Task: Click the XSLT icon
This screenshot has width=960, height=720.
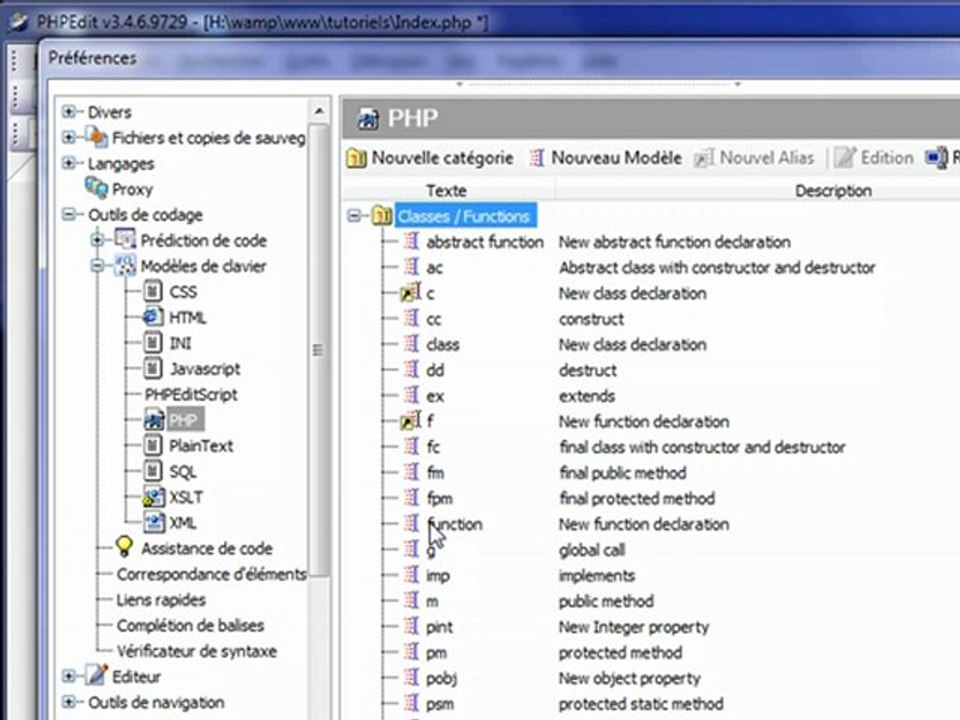Action: (154, 497)
